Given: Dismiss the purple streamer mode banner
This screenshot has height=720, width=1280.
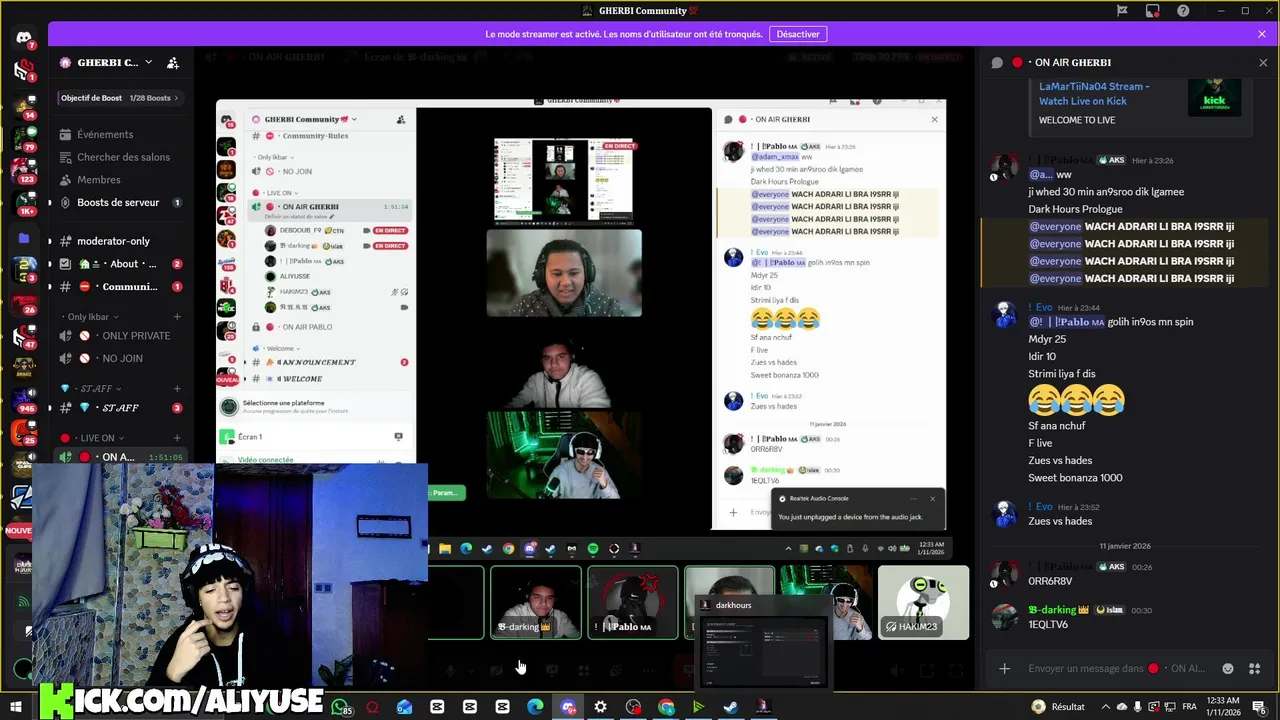Looking at the screenshot, I should click(x=1262, y=34).
